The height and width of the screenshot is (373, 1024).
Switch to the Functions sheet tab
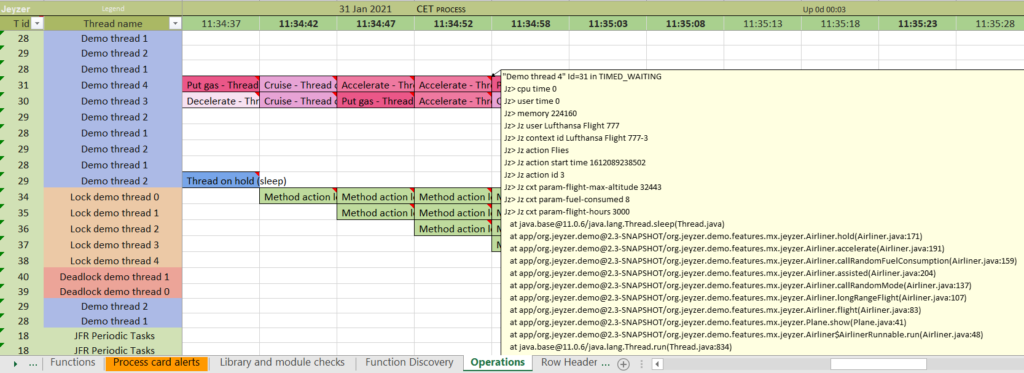(72, 363)
